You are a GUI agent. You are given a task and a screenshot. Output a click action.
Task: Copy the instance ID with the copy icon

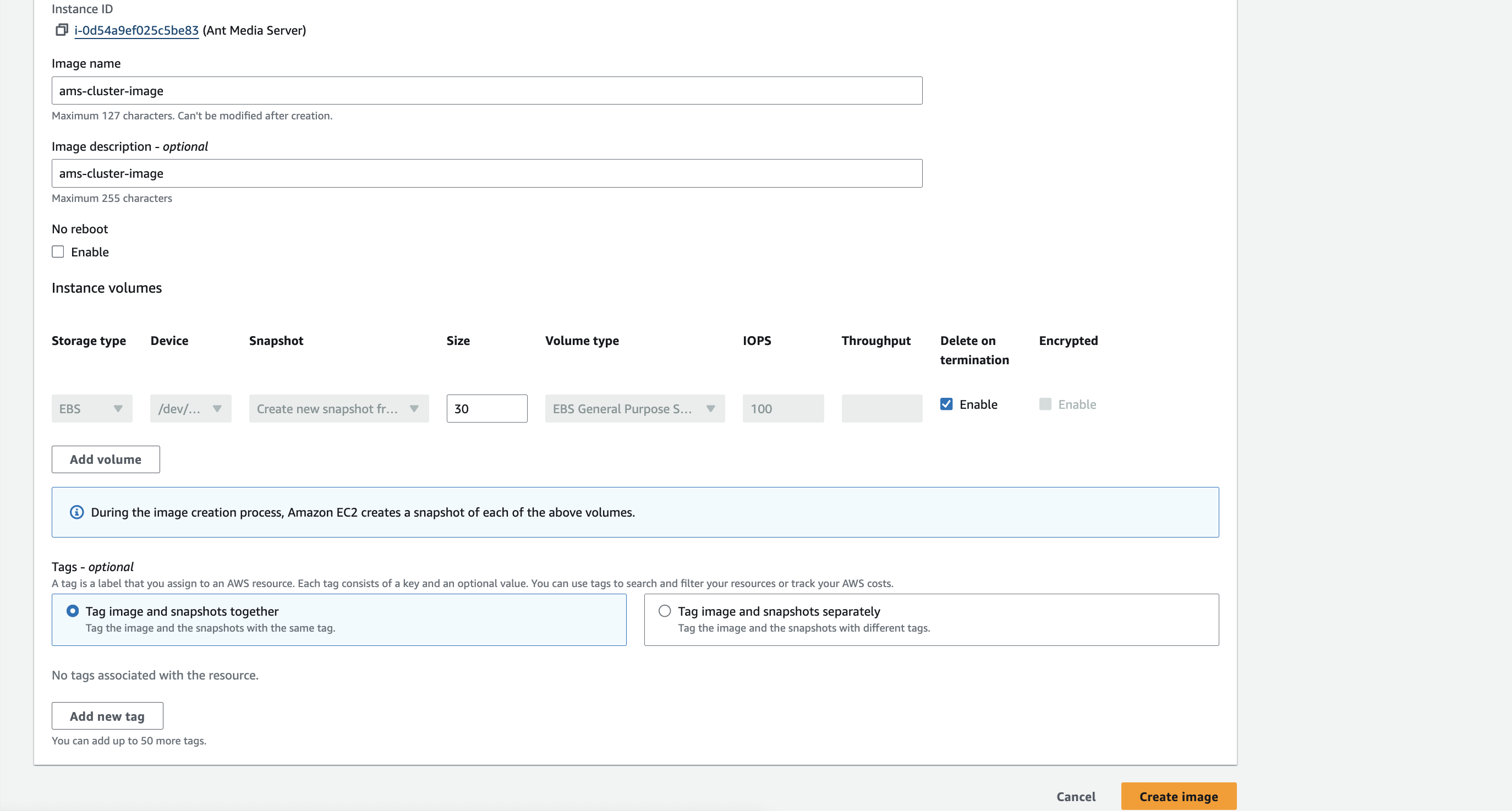[62, 30]
